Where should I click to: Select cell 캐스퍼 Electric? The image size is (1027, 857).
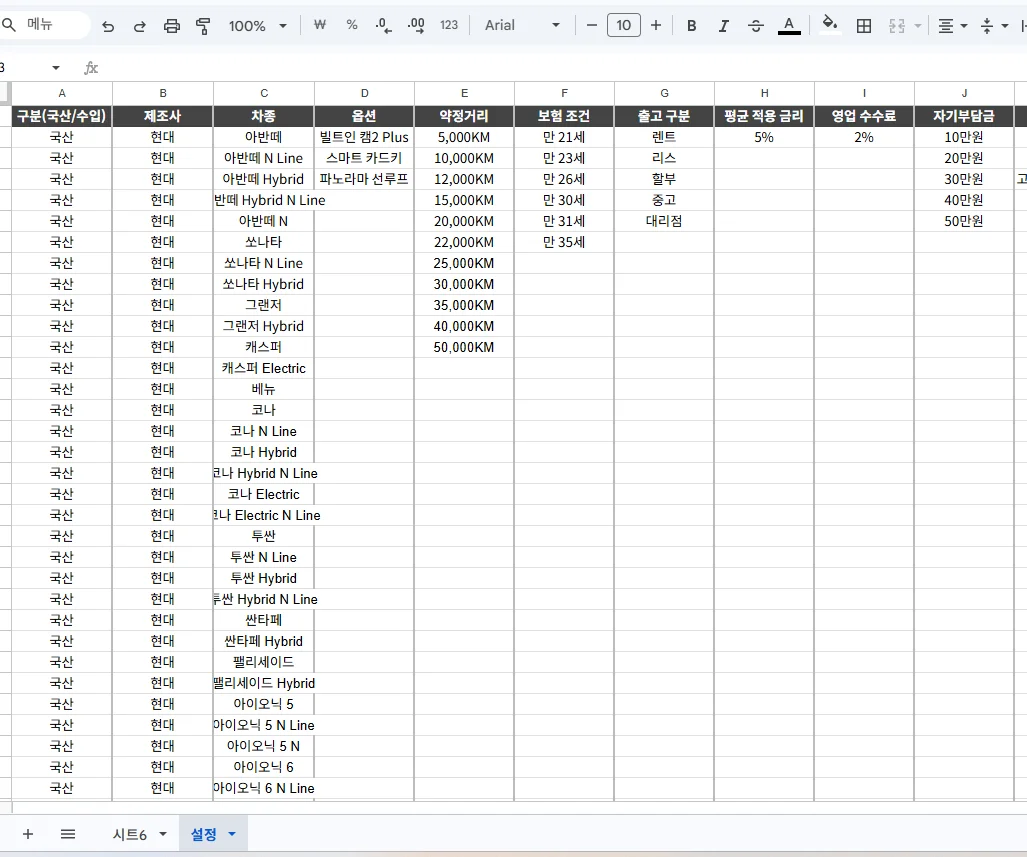pyautogui.click(x=264, y=368)
